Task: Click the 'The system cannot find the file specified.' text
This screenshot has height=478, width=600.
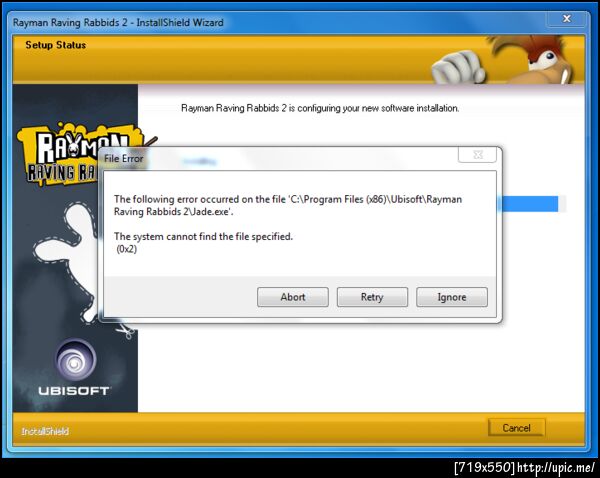Action: (203, 237)
